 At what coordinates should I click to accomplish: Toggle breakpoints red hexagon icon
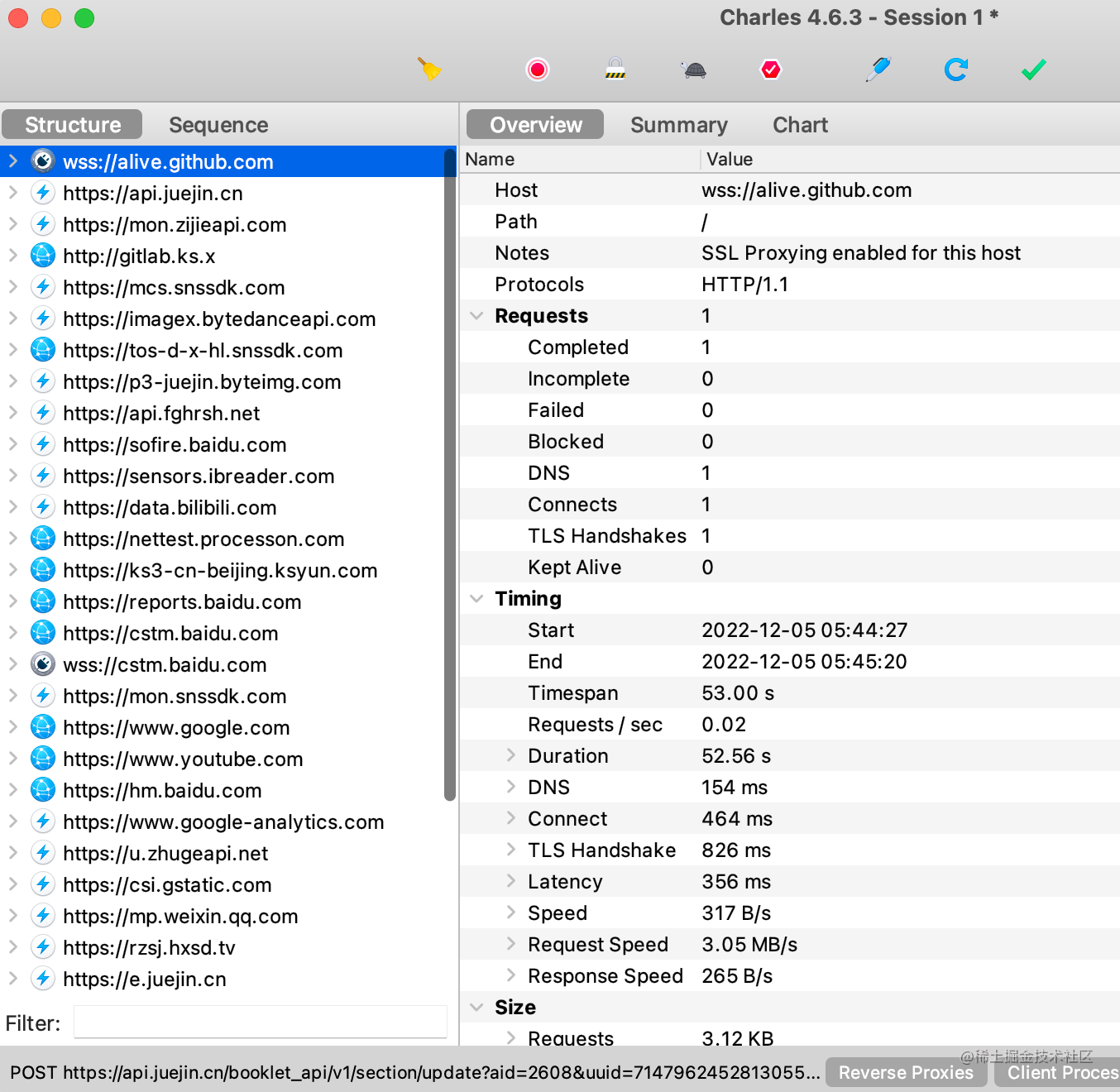(x=771, y=69)
